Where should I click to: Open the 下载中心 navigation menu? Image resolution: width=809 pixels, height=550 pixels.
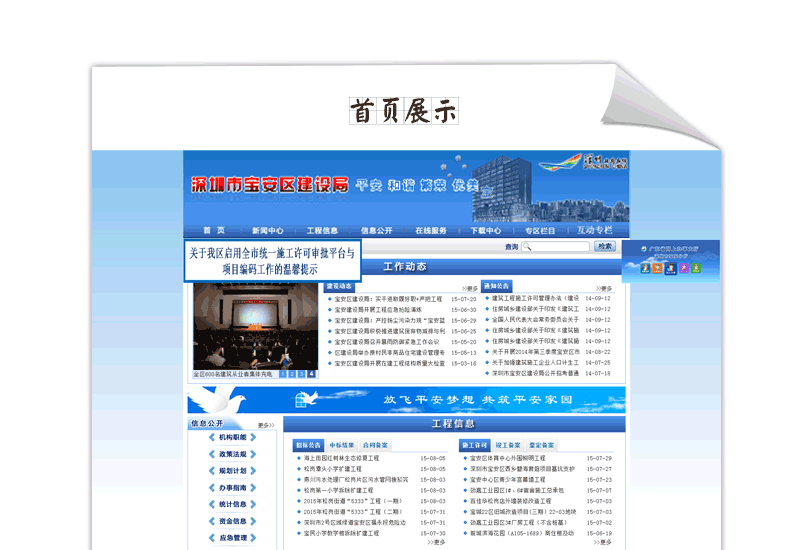[x=486, y=230]
